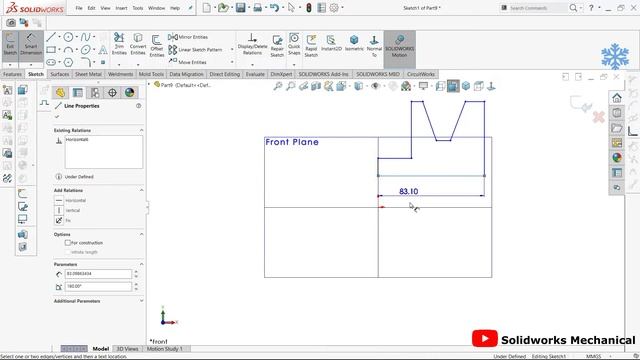Image resolution: width=640 pixels, height=360 pixels.
Task: Click the Zoom to Fit icon
Action: tap(278, 86)
